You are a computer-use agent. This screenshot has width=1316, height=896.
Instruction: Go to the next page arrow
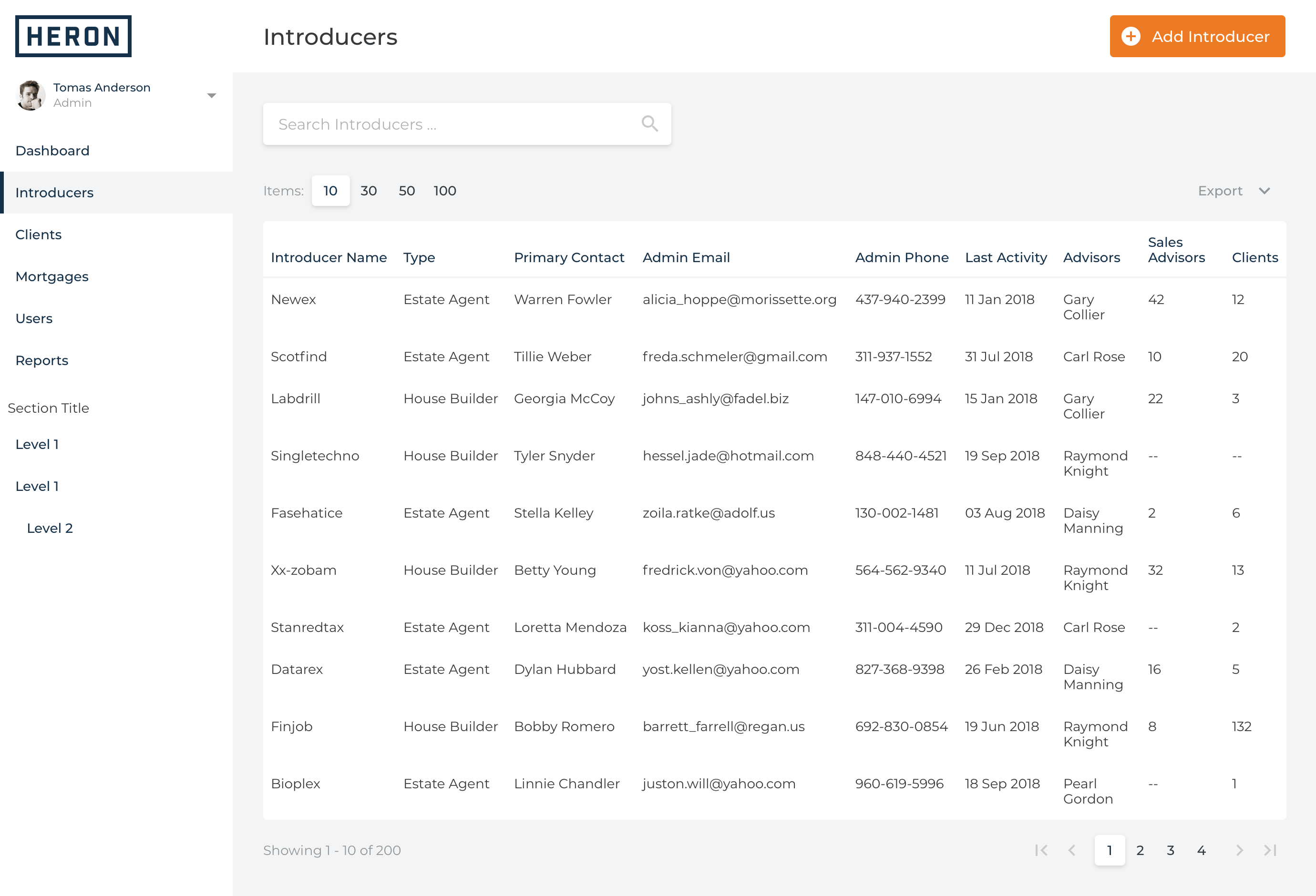coord(1239,850)
